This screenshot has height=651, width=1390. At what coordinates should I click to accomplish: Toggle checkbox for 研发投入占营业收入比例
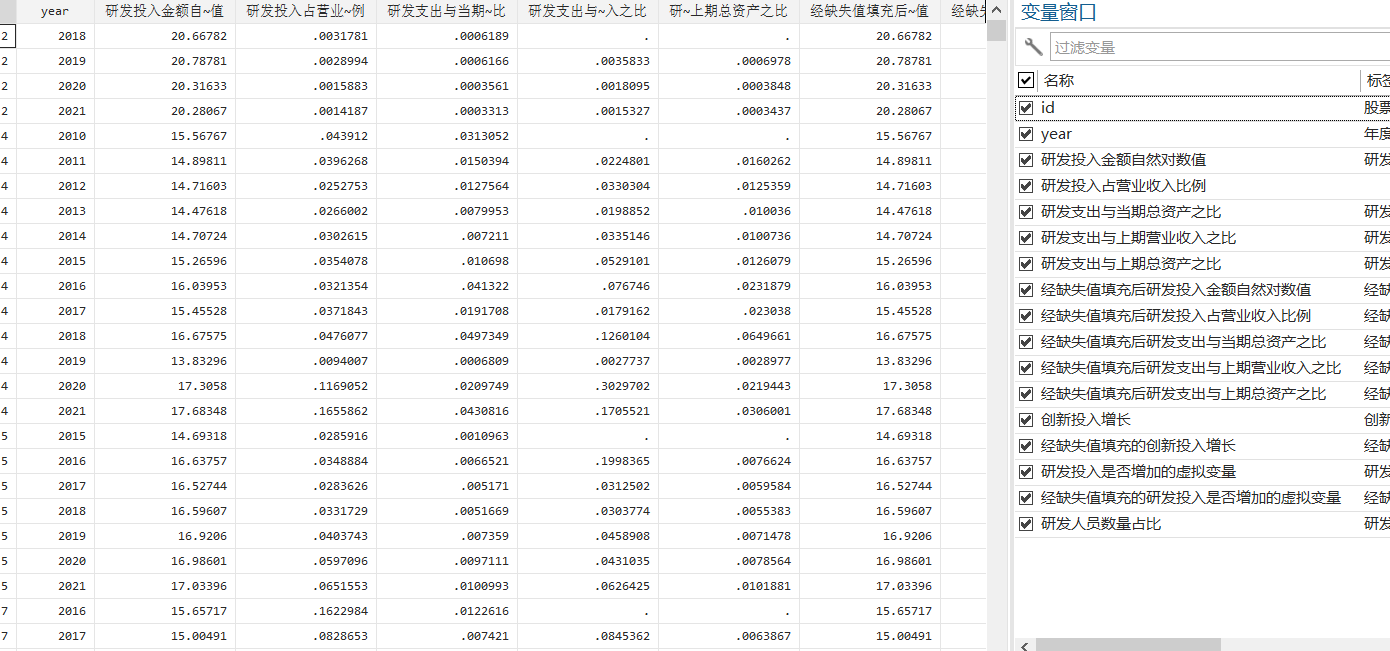(1026, 186)
